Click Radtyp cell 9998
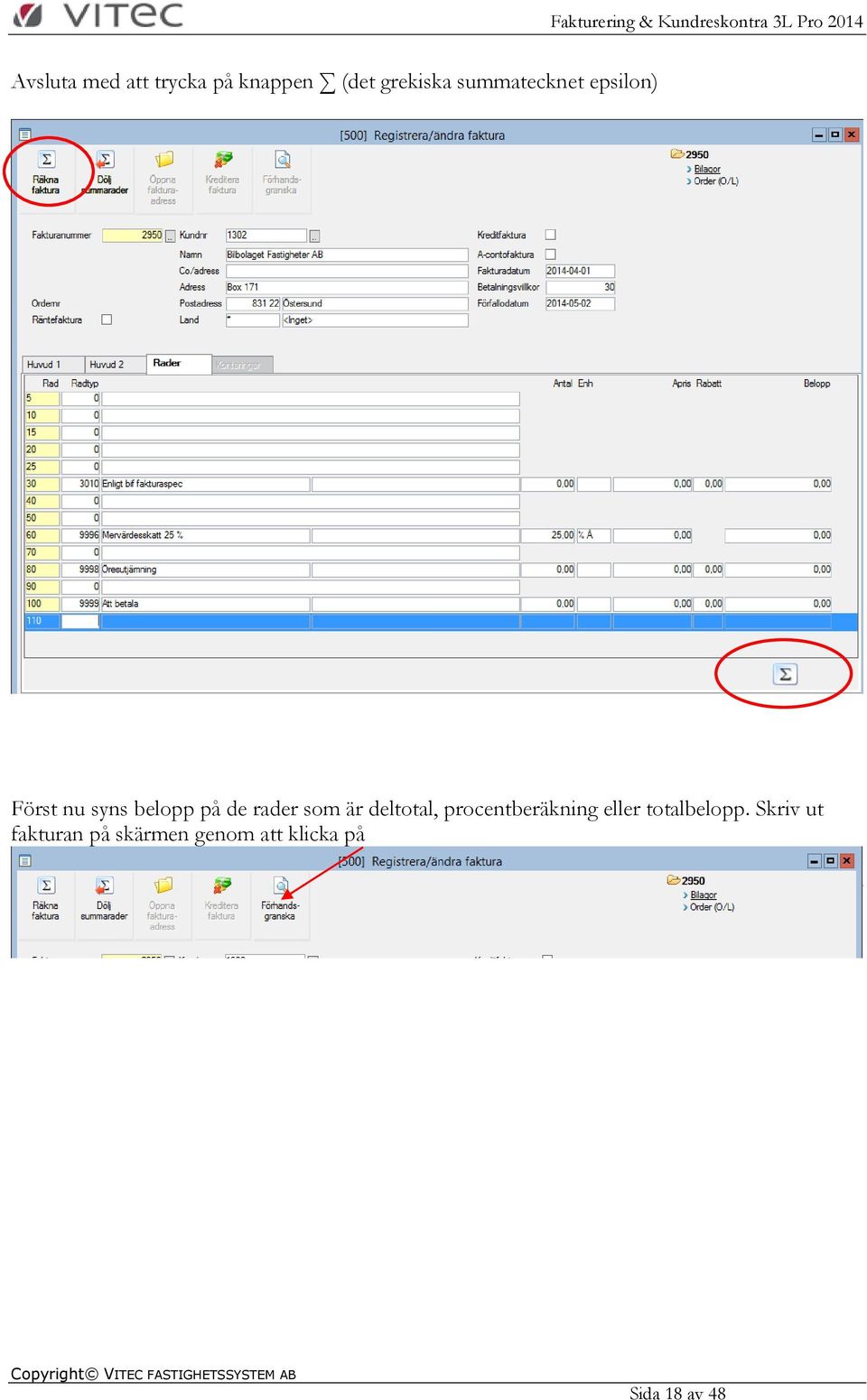Screen dimensions: 867x1400 coord(80,570)
